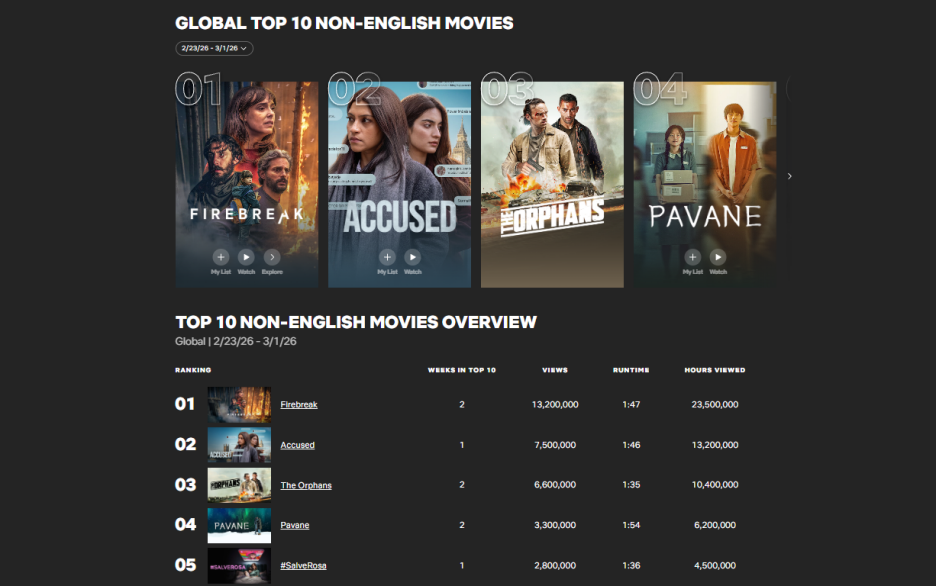Follow the Pavane link in table
The image size is (936, 586).
(295, 525)
